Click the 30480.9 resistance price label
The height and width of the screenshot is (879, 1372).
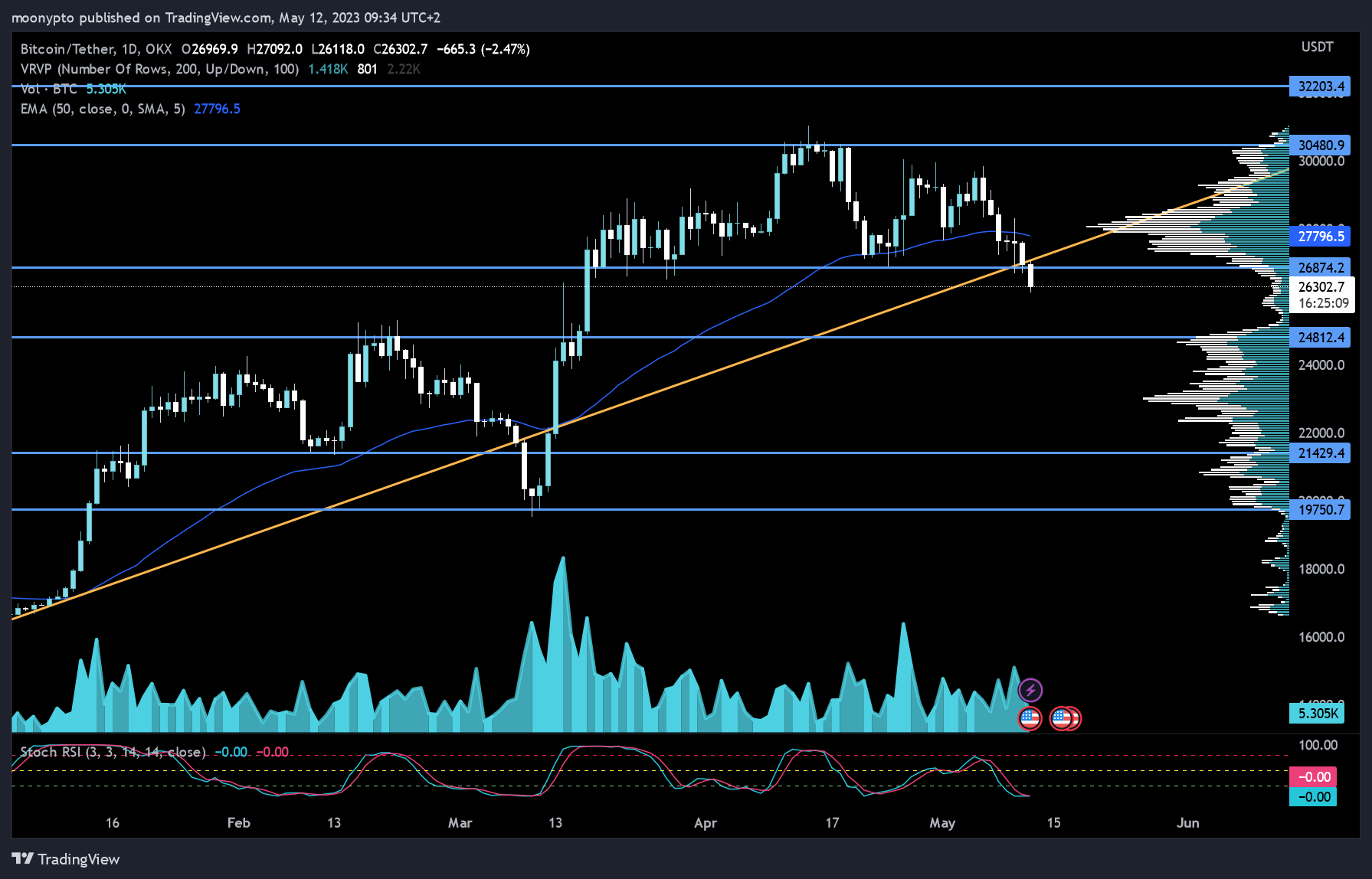pos(1321,145)
